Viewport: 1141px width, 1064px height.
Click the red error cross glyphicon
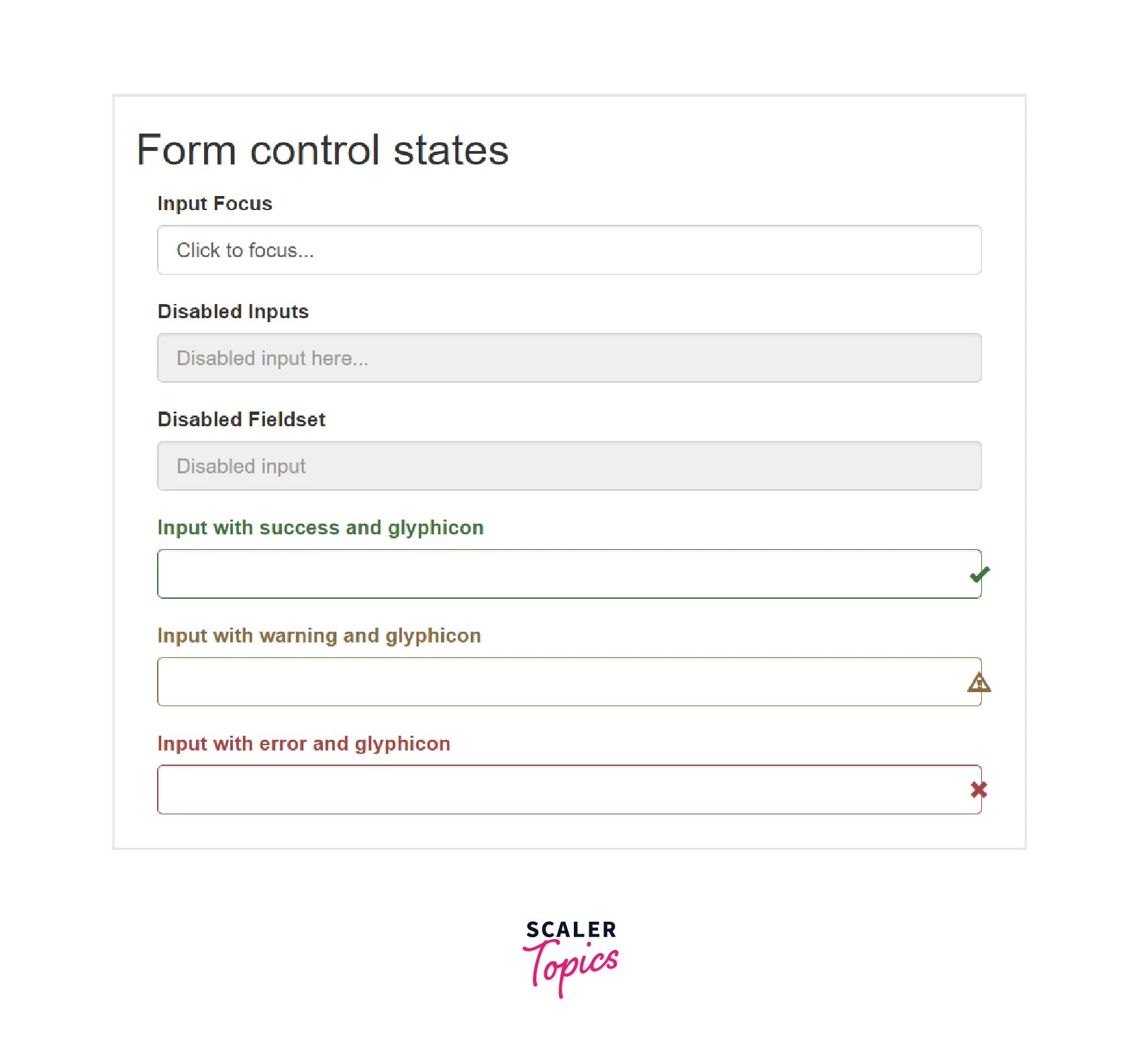tap(979, 790)
